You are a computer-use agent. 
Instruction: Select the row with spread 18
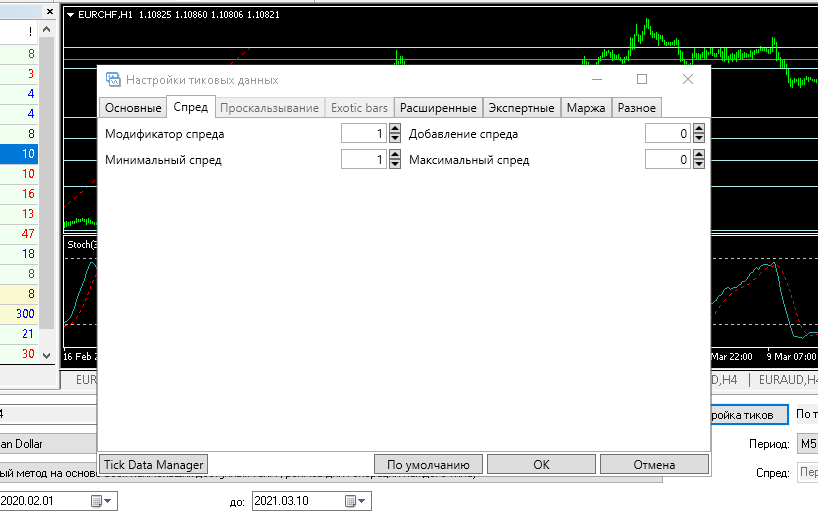point(19,254)
